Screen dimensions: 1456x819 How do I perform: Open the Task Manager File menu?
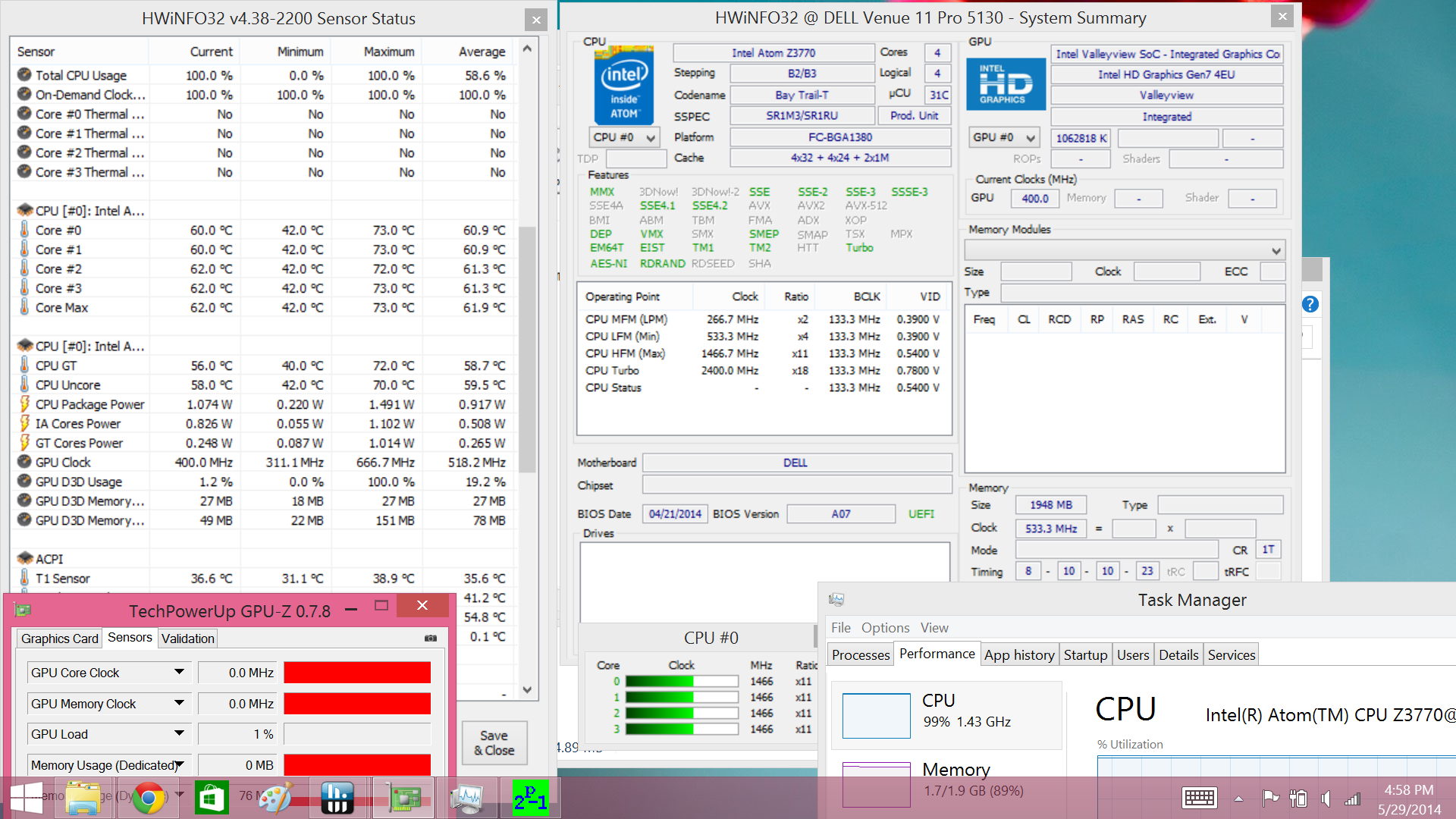click(840, 627)
